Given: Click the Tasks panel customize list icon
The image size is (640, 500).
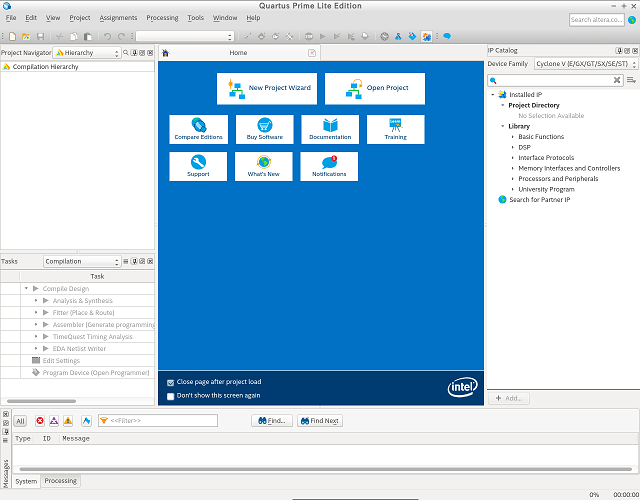Looking at the screenshot, I should click(126, 261).
